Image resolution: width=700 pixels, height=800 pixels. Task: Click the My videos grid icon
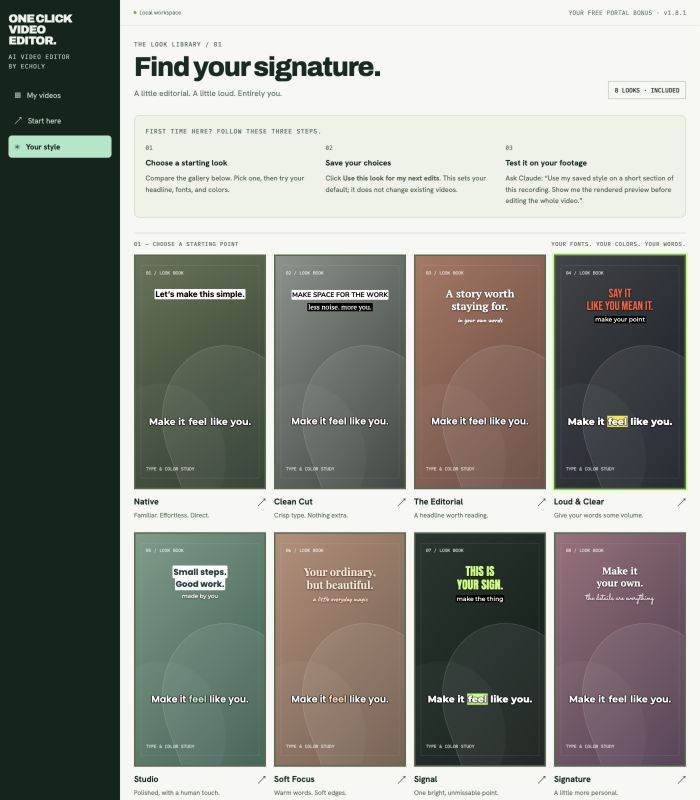point(18,95)
